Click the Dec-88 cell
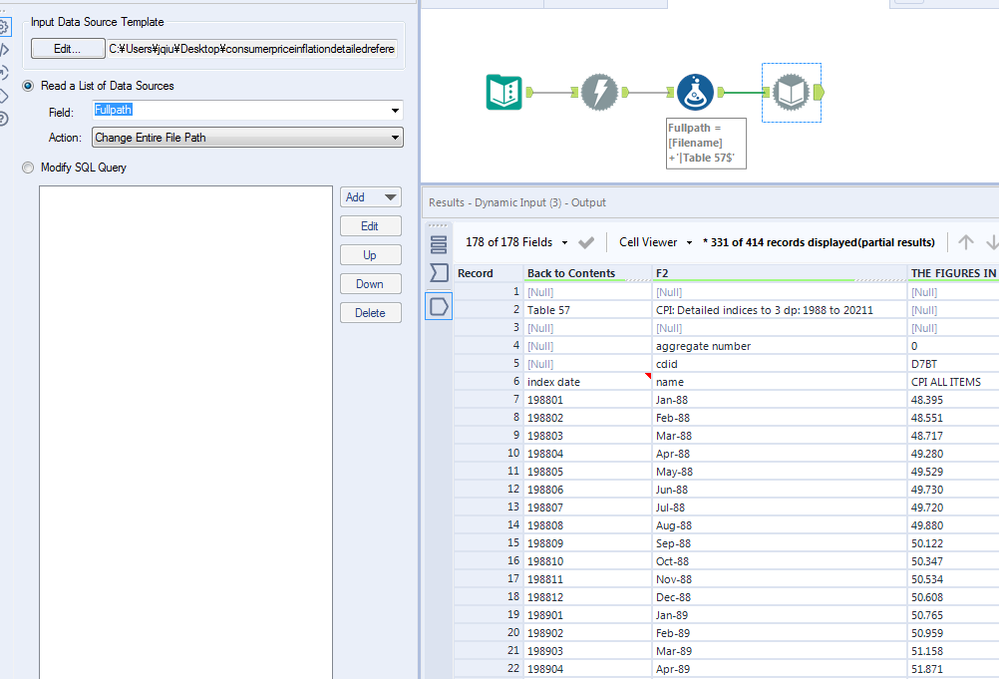 pyautogui.click(x=780, y=597)
